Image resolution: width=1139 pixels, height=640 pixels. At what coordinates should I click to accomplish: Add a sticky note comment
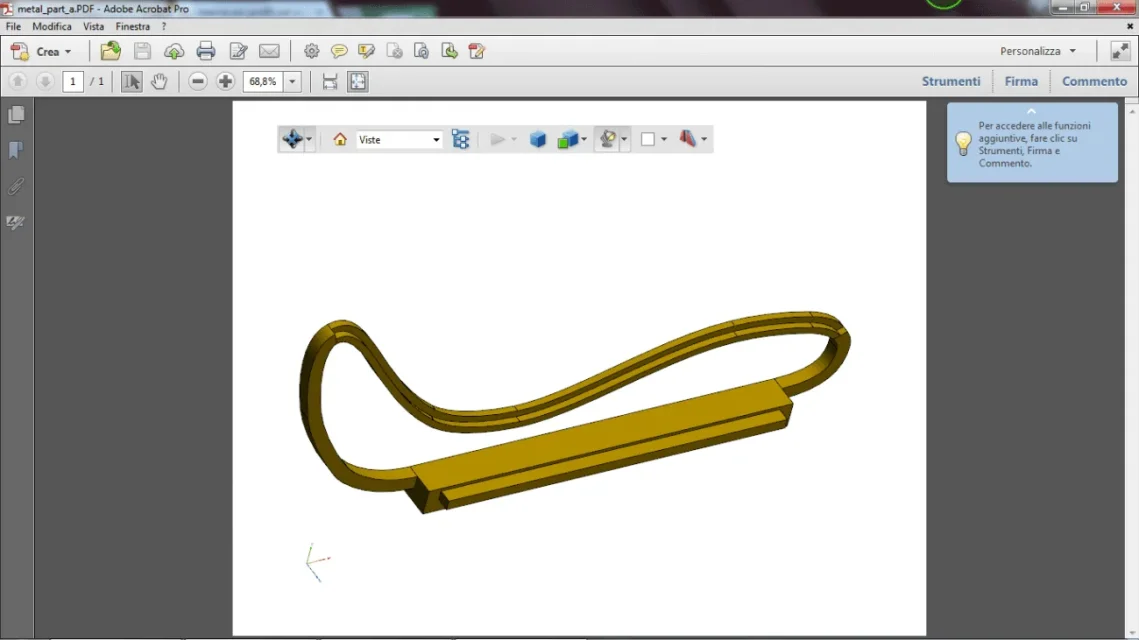click(x=339, y=51)
